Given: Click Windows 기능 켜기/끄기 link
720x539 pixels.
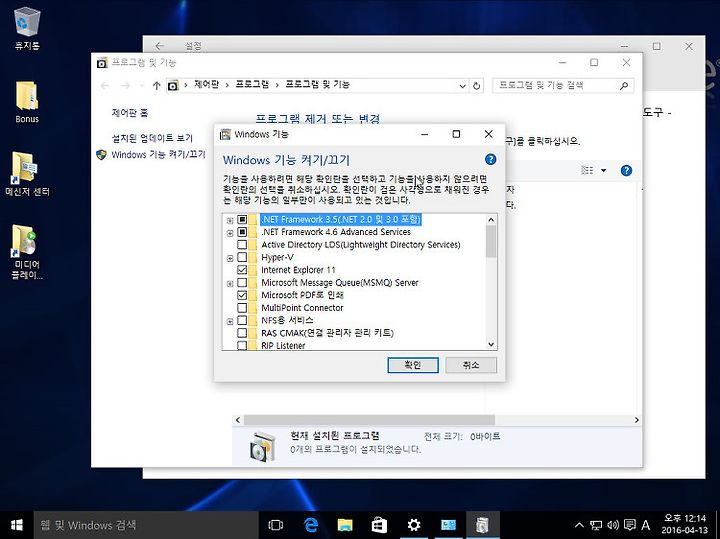Looking at the screenshot, I should point(158,155).
